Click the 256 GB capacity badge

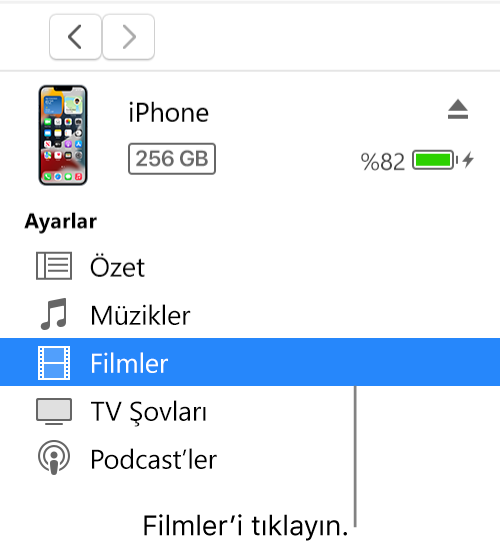(172, 159)
